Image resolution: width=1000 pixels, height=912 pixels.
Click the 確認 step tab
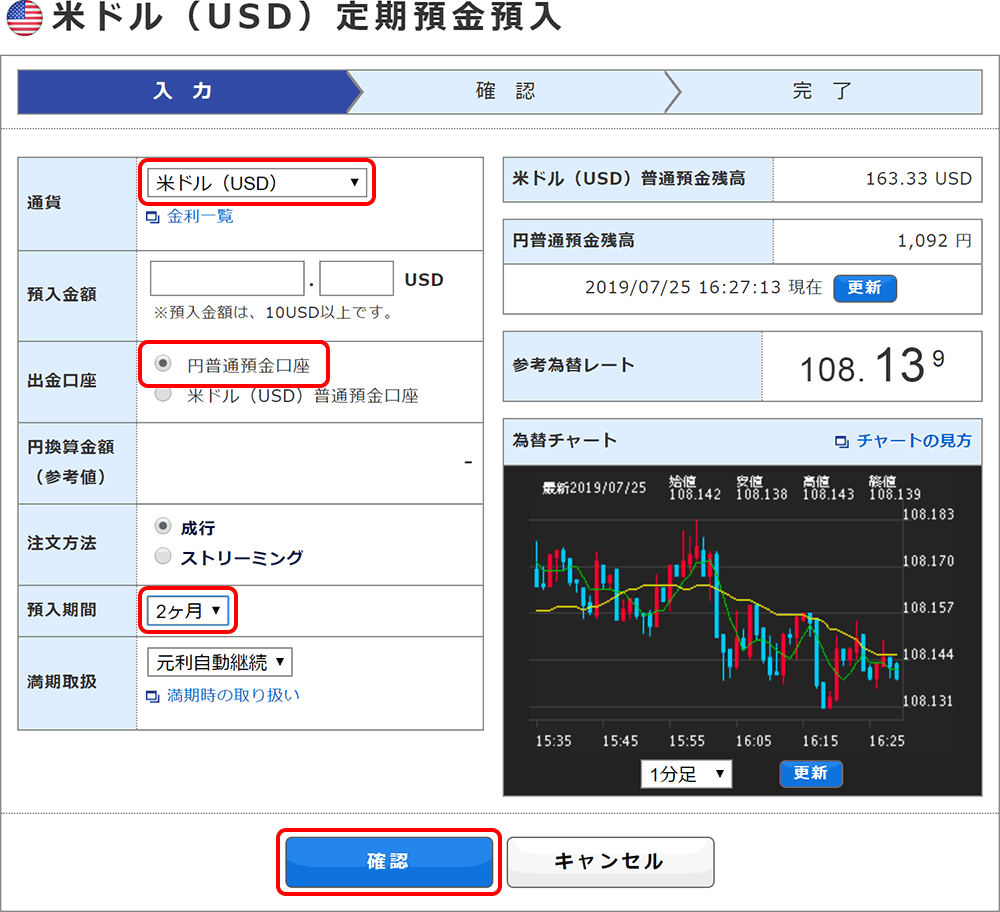[x=506, y=92]
